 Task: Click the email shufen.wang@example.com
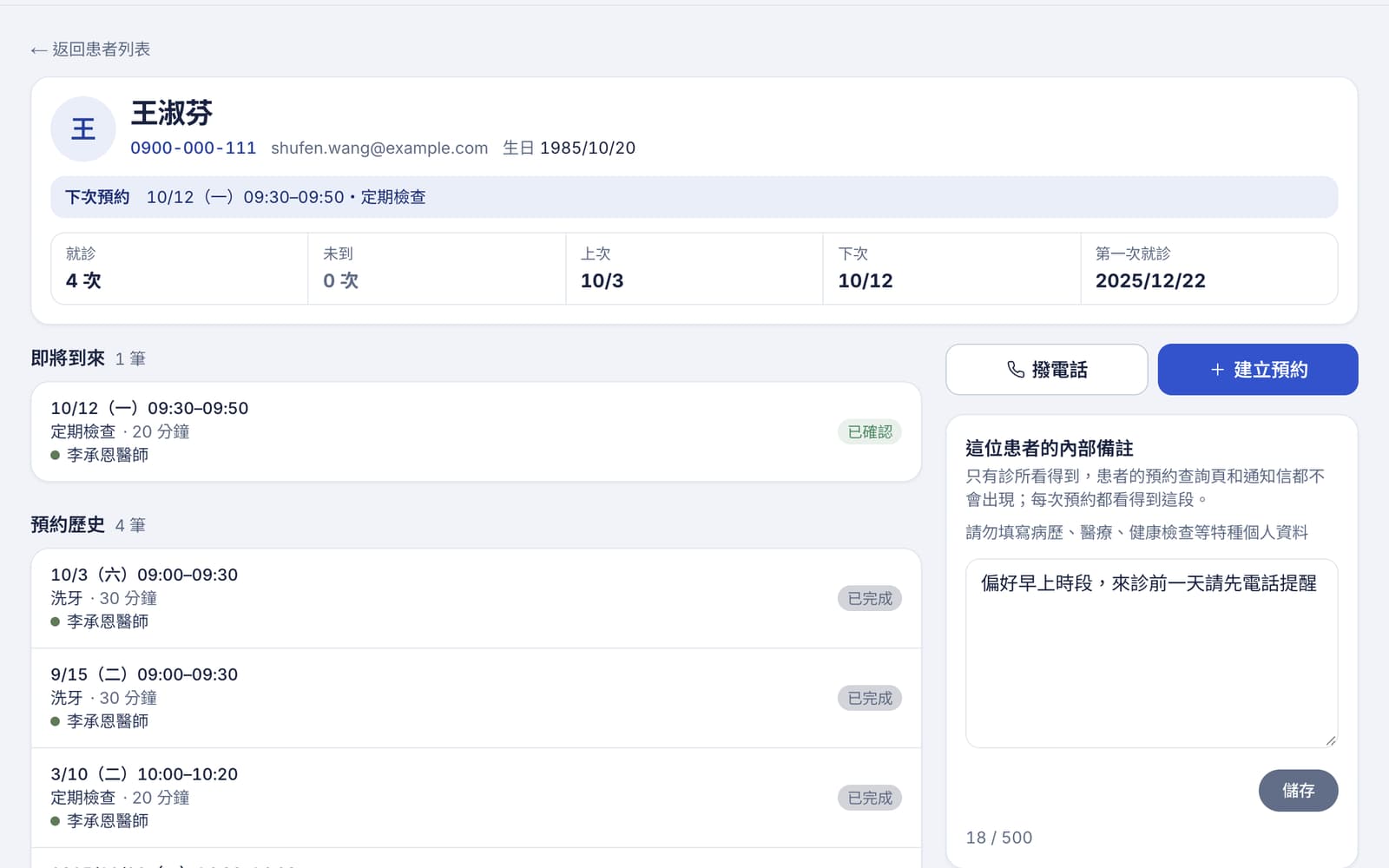click(379, 148)
